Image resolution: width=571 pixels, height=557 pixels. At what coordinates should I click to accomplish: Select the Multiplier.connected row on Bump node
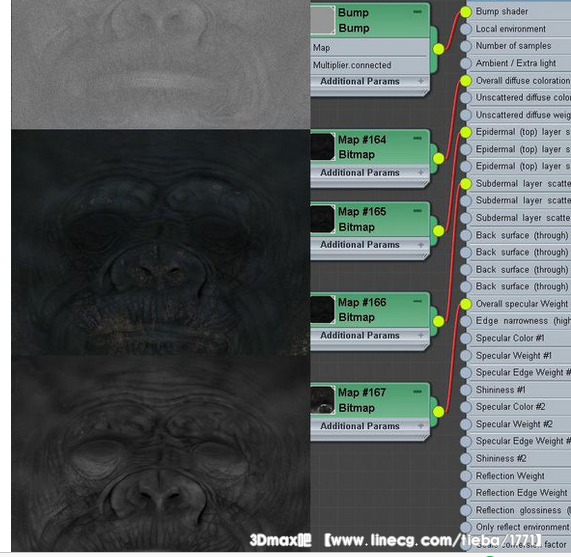tap(370, 65)
